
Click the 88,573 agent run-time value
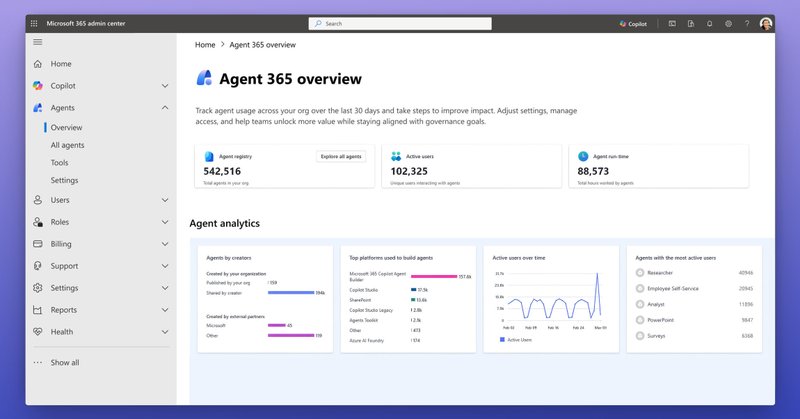[593, 171]
